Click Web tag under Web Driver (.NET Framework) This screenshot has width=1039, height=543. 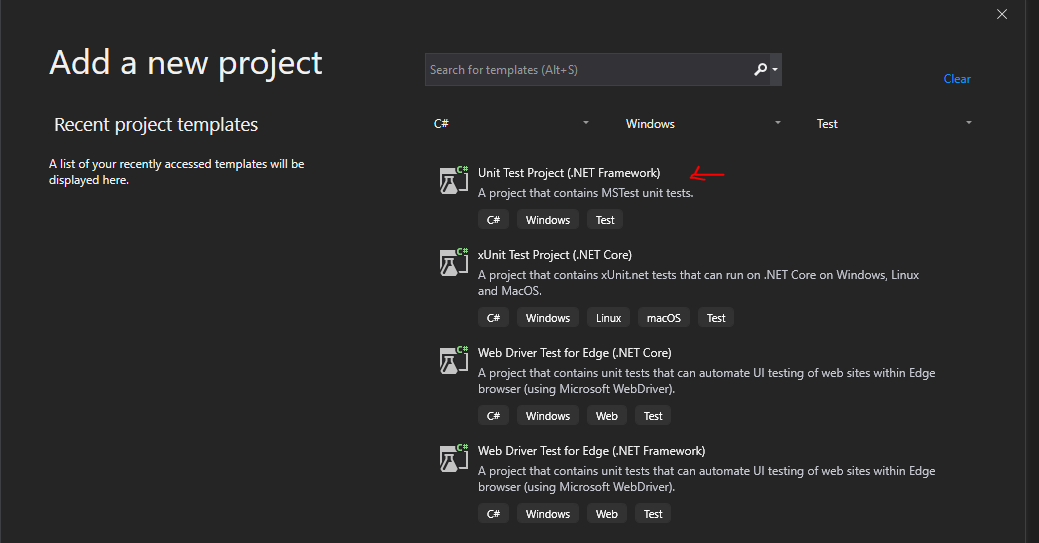pos(607,514)
